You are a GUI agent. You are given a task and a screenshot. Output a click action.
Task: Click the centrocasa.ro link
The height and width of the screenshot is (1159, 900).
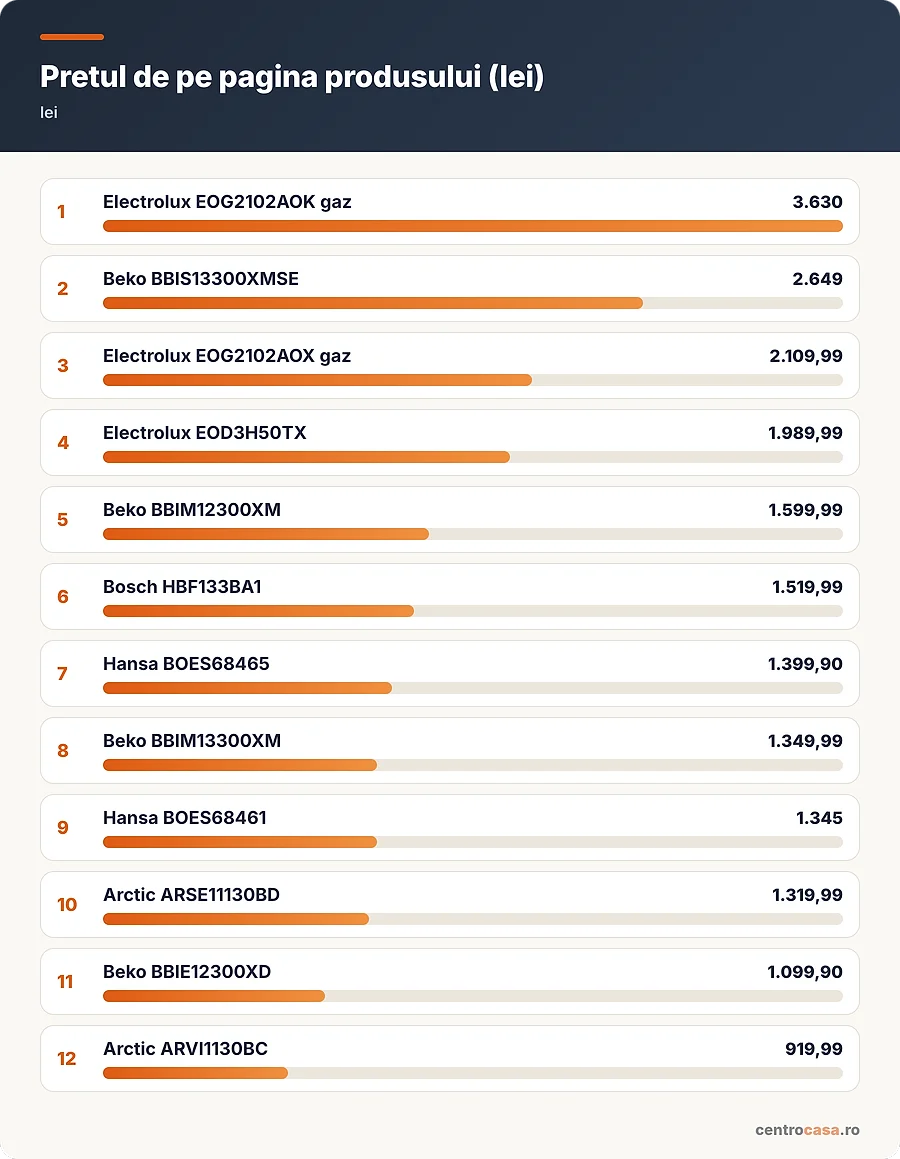807,1129
